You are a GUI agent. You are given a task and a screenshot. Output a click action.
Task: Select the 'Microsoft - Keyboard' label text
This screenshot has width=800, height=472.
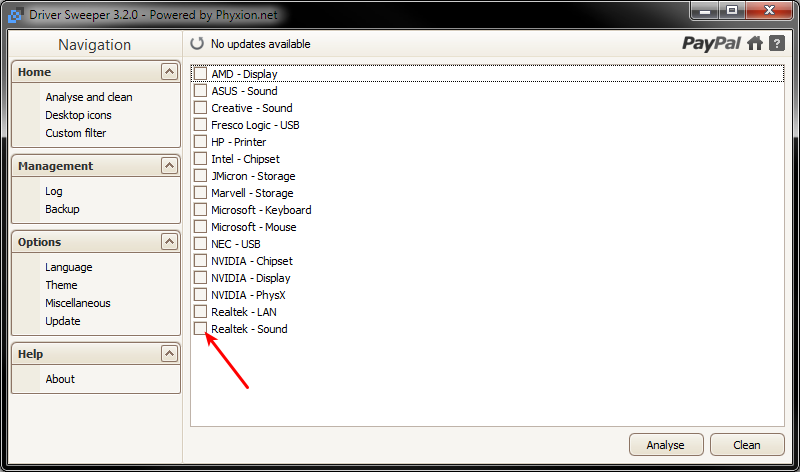coord(261,210)
